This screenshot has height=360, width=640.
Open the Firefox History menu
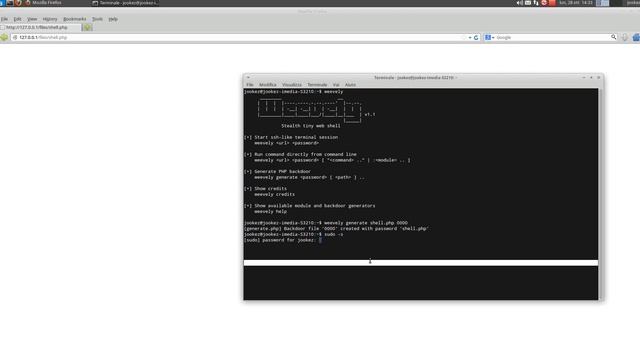pos(50,19)
